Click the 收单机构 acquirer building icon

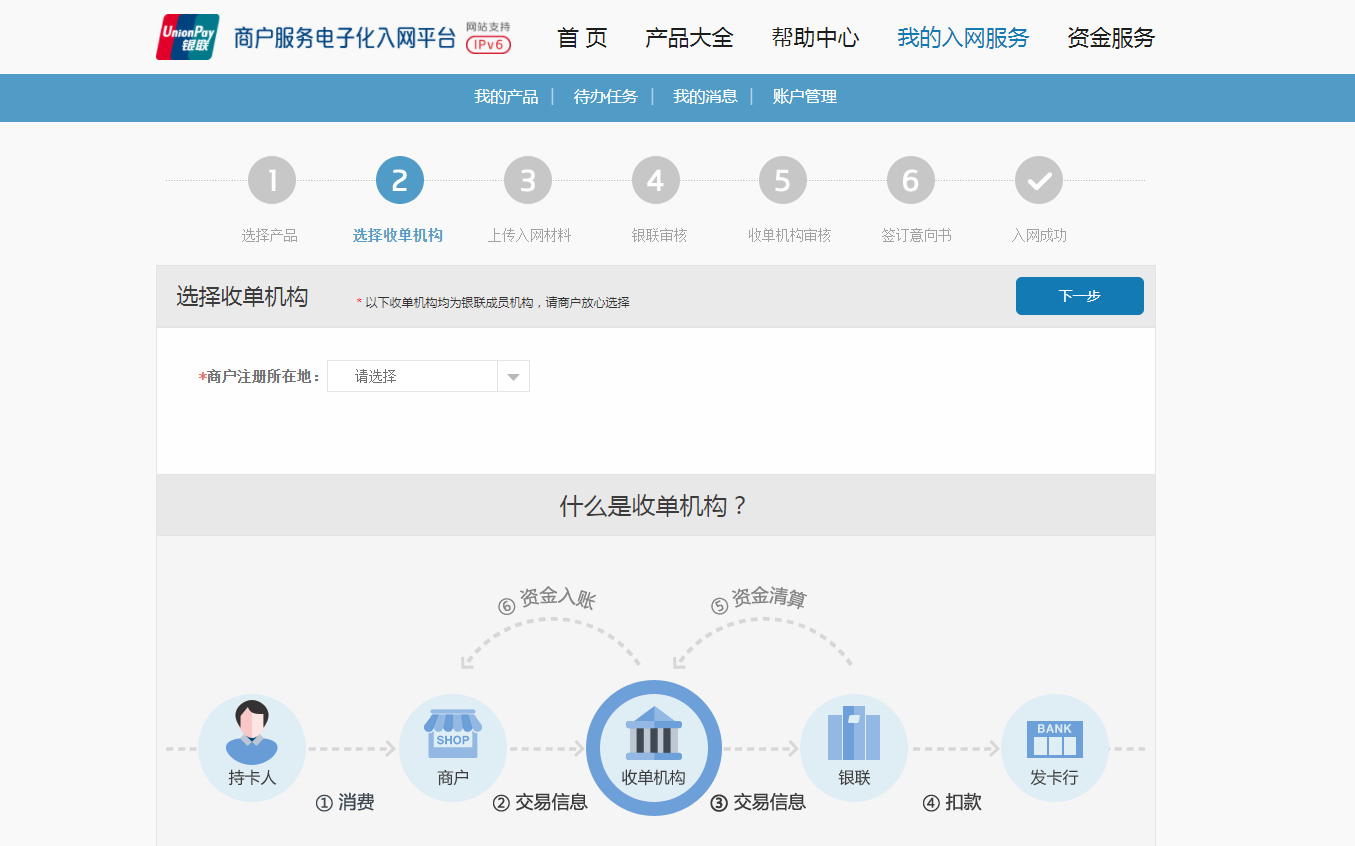point(654,732)
